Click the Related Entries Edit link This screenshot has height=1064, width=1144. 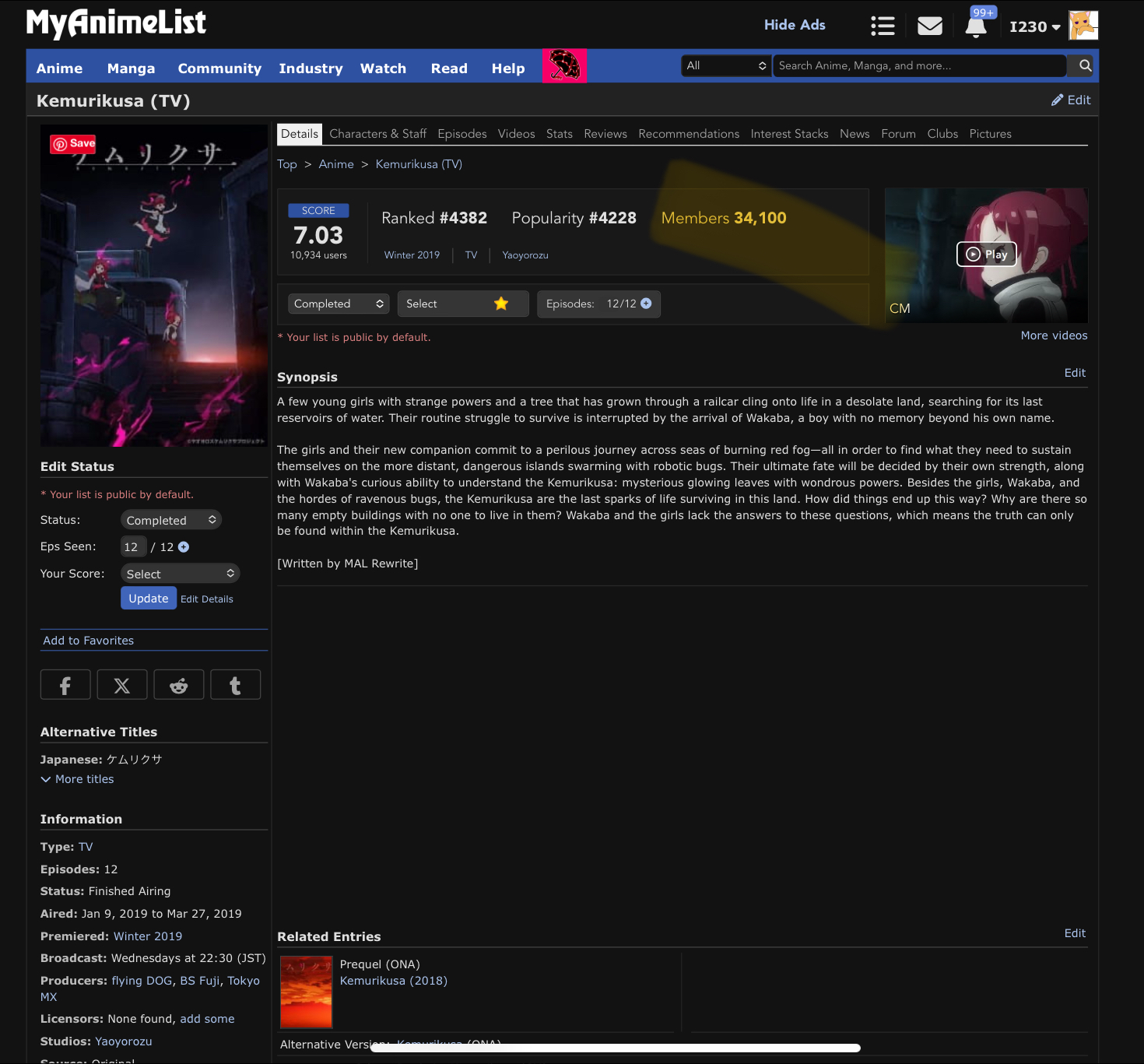coord(1075,933)
